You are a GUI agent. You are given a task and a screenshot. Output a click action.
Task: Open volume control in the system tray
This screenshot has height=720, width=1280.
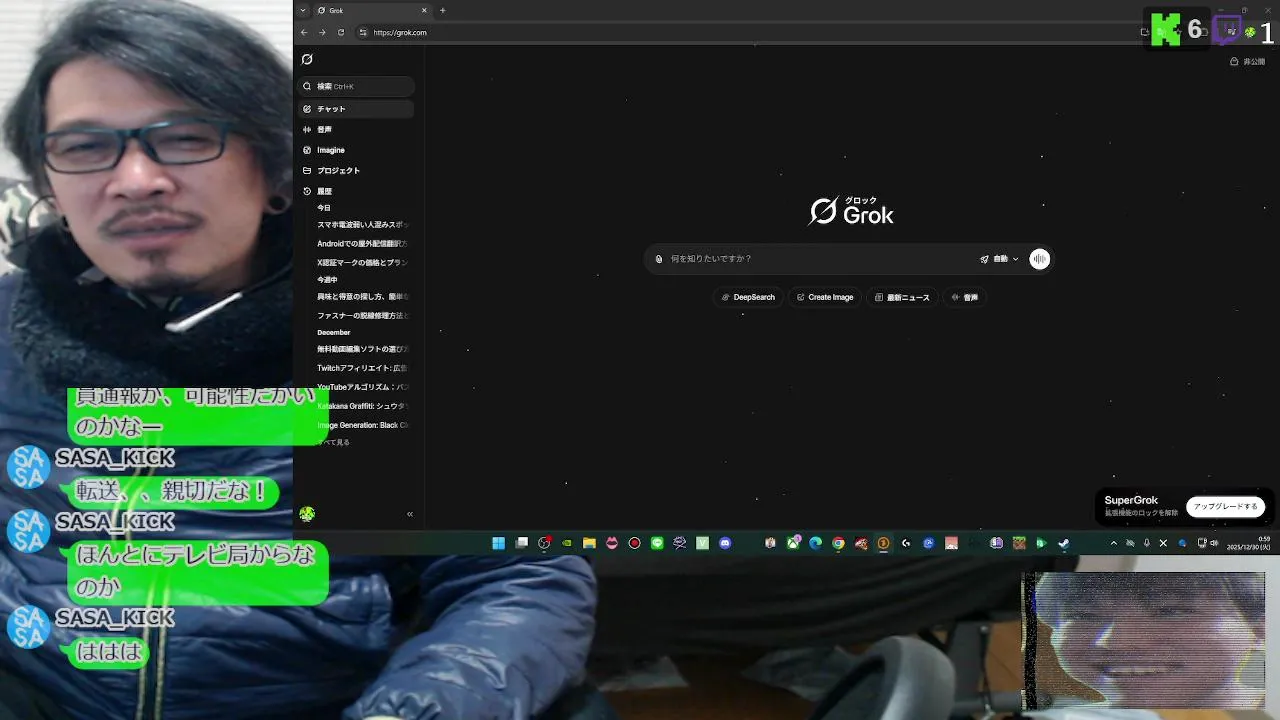click(1214, 543)
